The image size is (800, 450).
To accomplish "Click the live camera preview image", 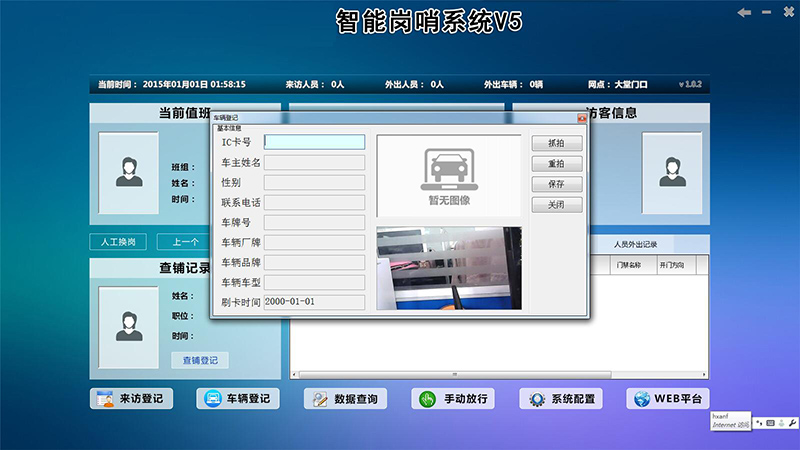I will (x=448, y=267).
